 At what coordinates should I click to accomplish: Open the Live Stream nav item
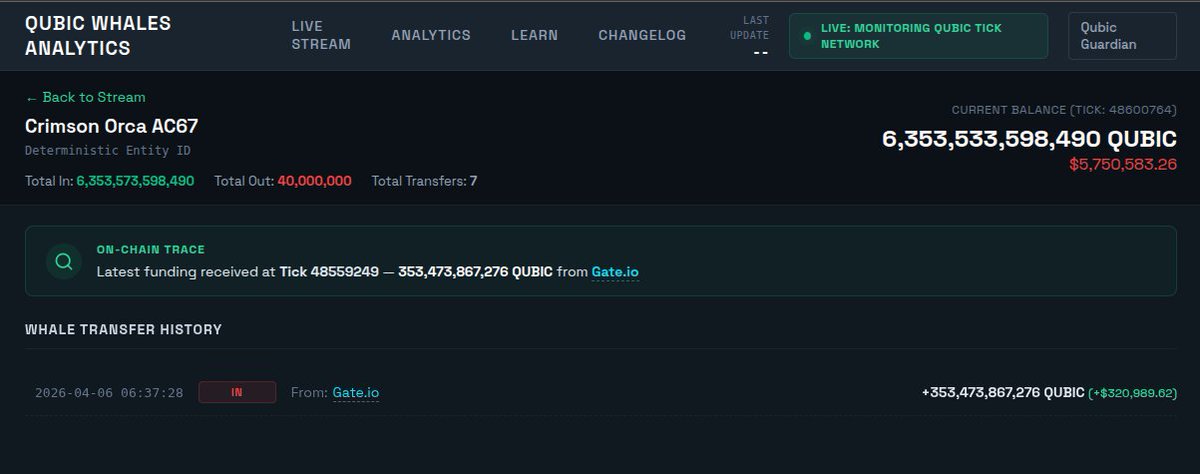(321, 35)
